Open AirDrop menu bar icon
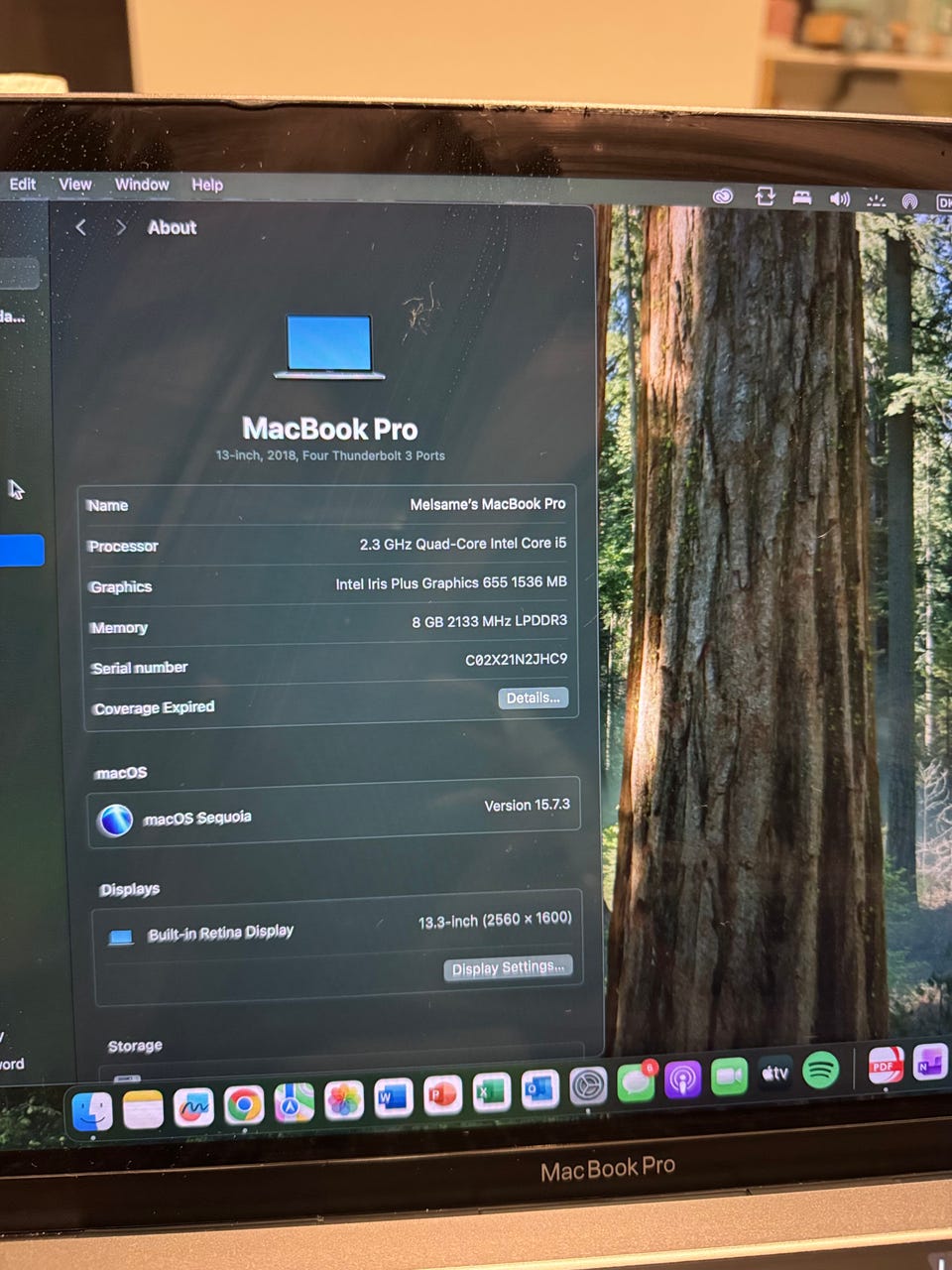Screen dimensions: 952x1270 point(909,201)
